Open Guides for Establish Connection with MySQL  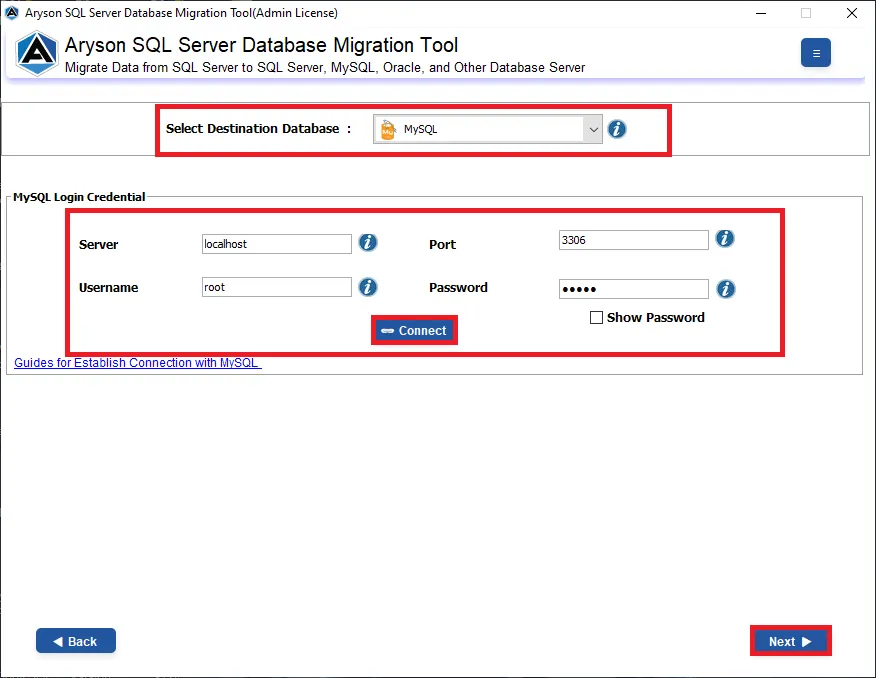(137, 362)
